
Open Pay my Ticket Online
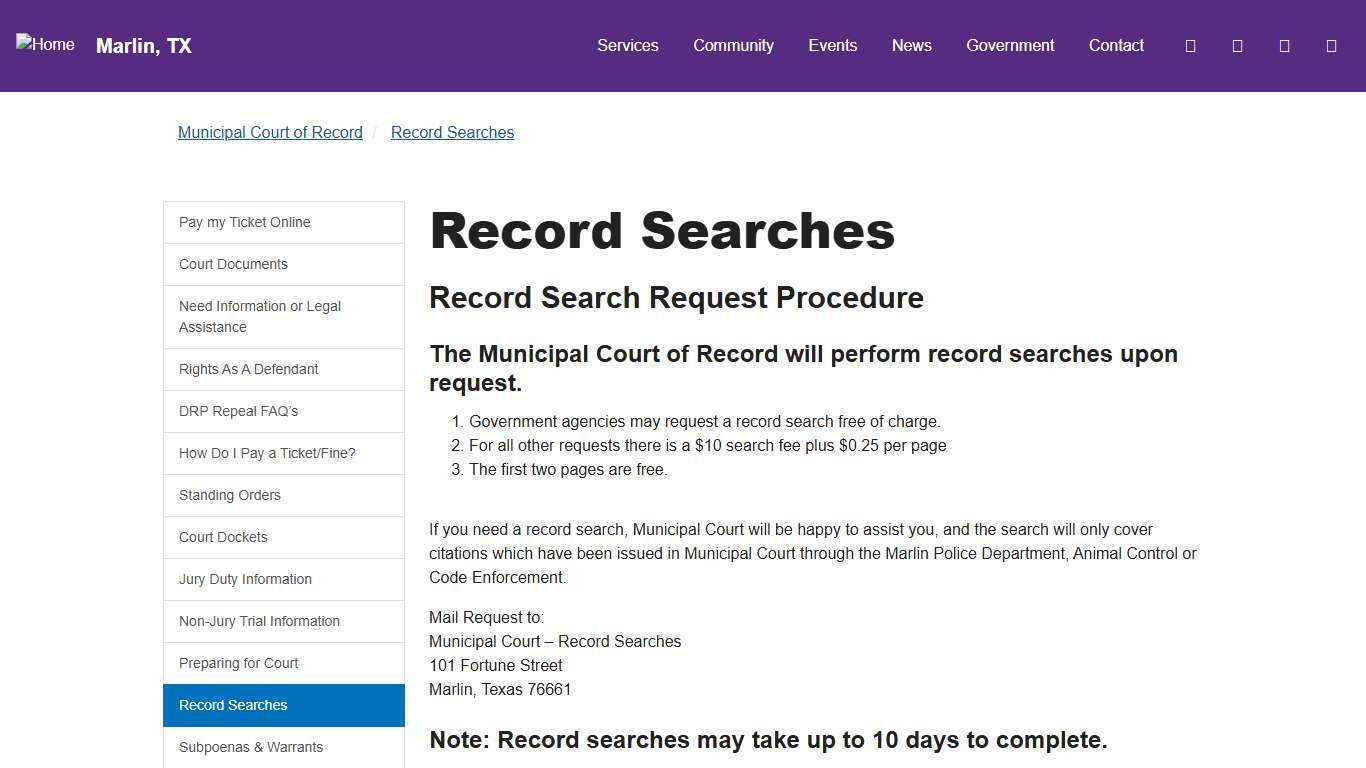pyautogui.click(x=244, y=222)
